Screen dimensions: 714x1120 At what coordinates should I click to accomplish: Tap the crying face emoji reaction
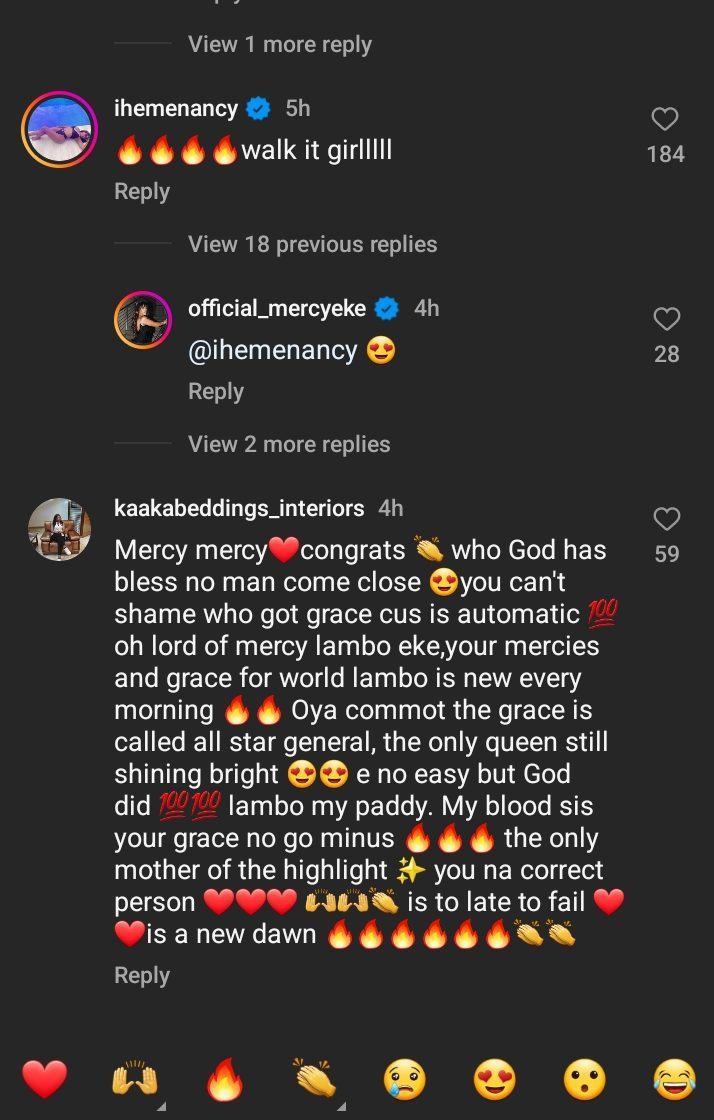click(405, 1080)
